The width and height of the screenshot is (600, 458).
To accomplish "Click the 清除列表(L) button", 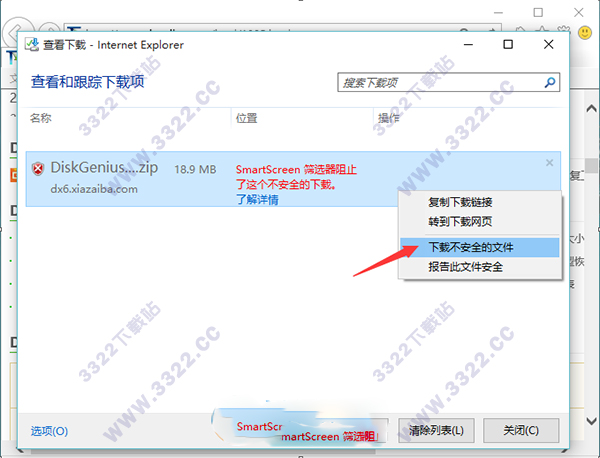I will click(x=436, y=430).
